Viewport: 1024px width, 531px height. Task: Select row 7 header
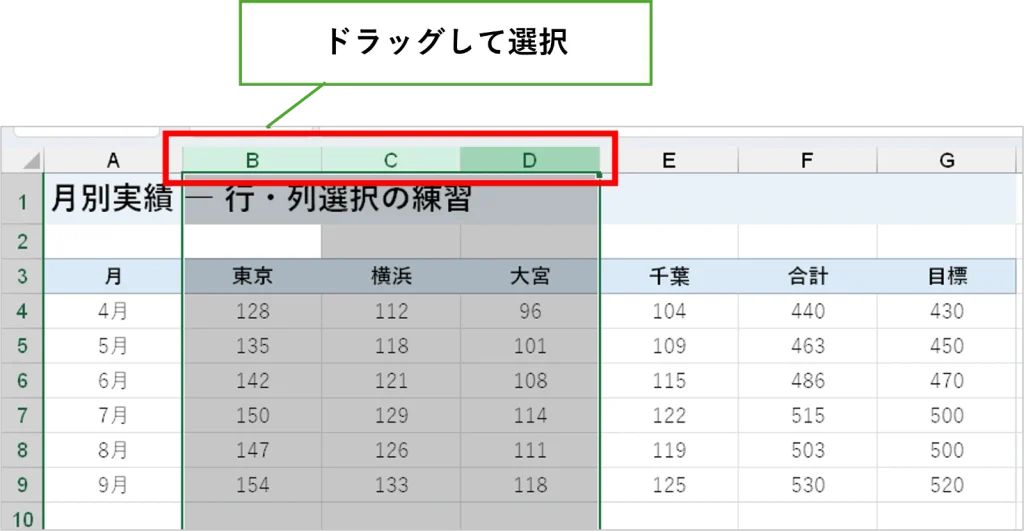coord(22,415)
